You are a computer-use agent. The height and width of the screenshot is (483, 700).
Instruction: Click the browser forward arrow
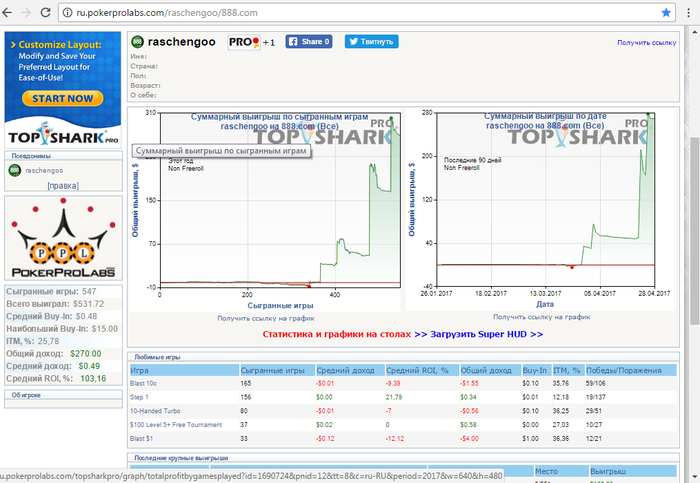[x=26, y=12]
